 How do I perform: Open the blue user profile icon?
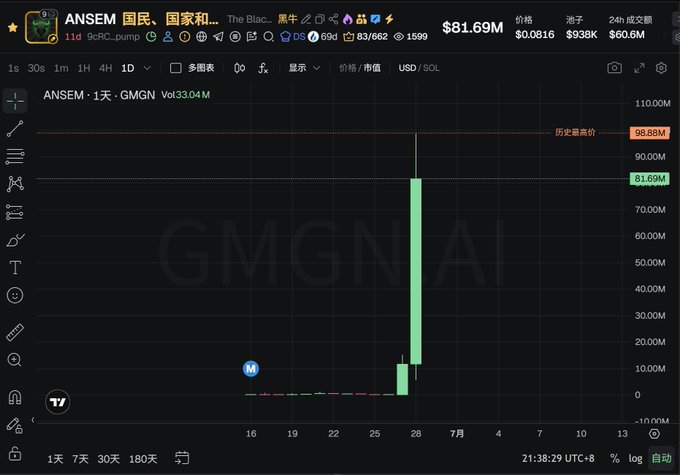pos(168,37)
